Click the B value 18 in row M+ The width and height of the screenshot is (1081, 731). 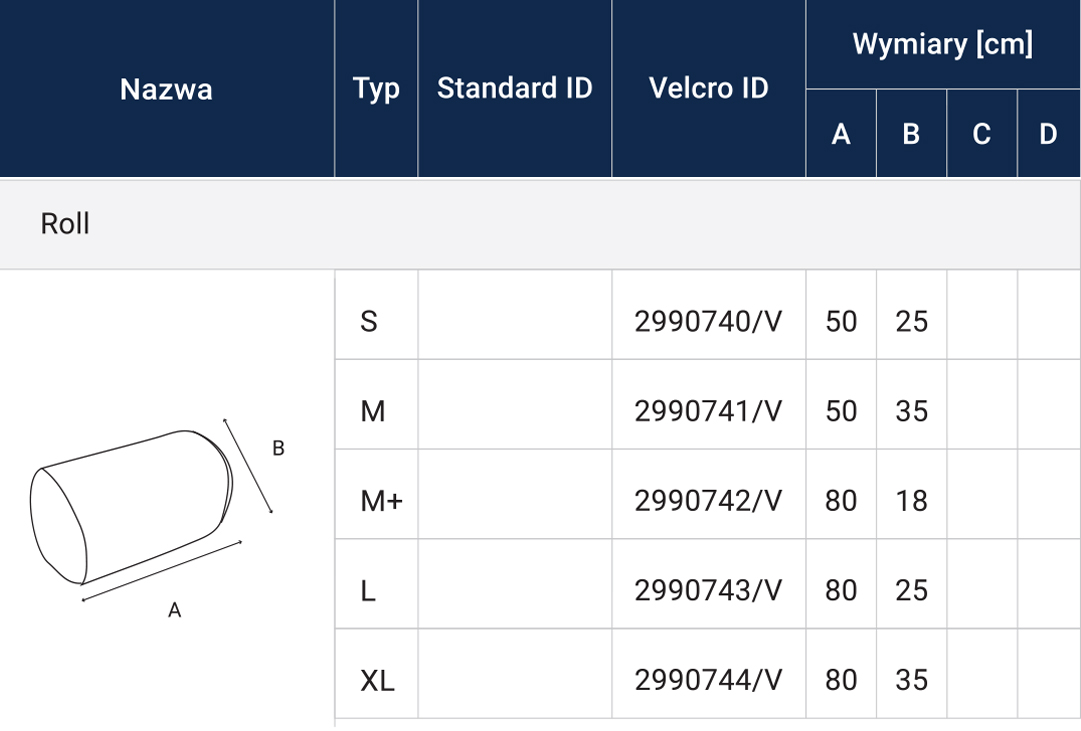pos(911,501)
